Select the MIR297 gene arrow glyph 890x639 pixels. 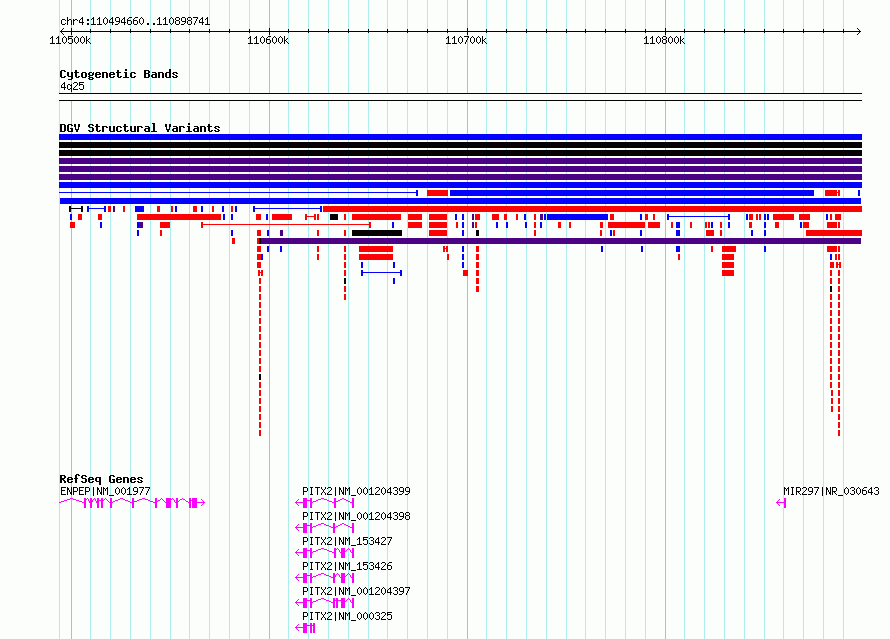(781, 503)
